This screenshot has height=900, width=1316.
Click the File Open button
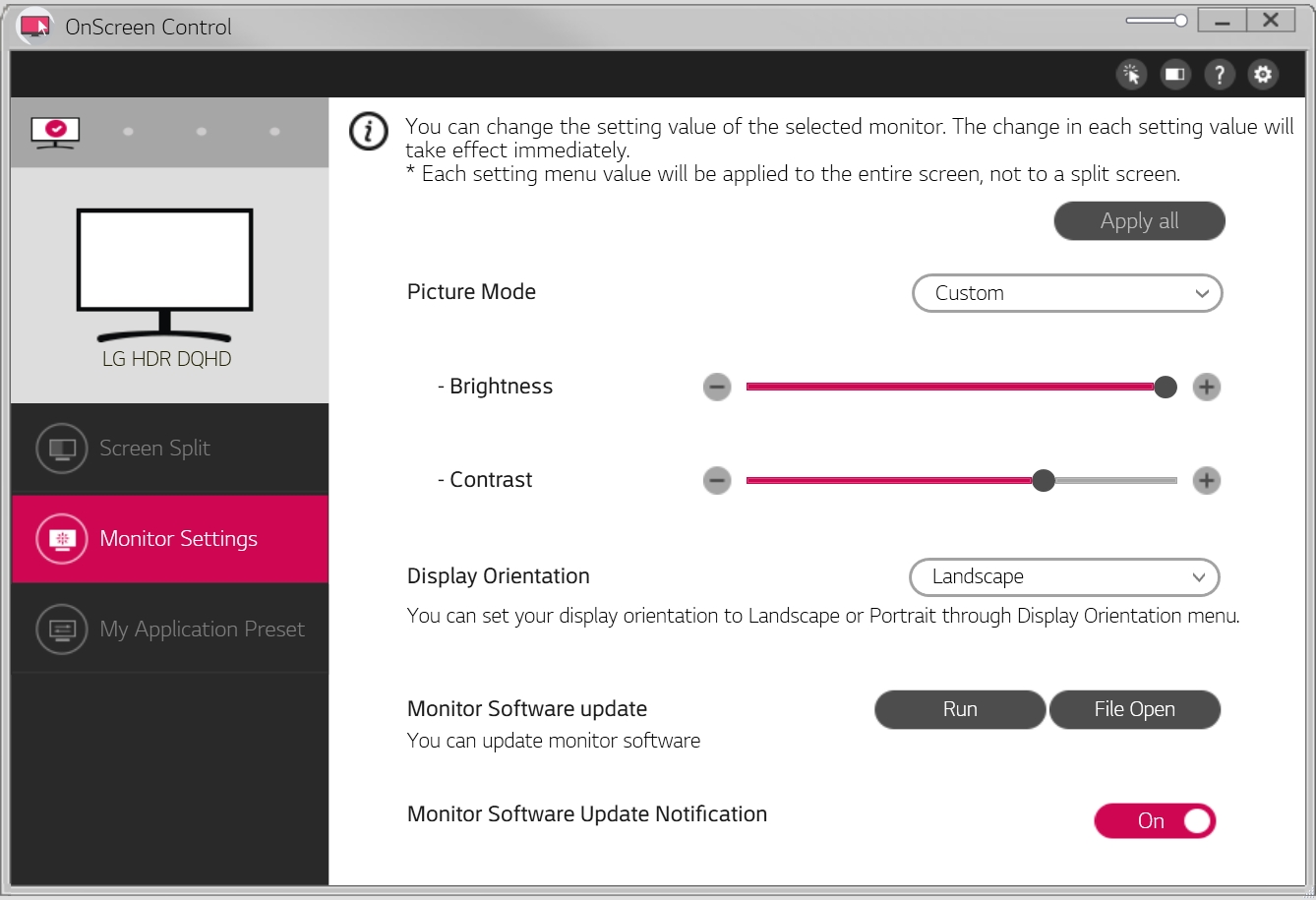click(1135, 710)
